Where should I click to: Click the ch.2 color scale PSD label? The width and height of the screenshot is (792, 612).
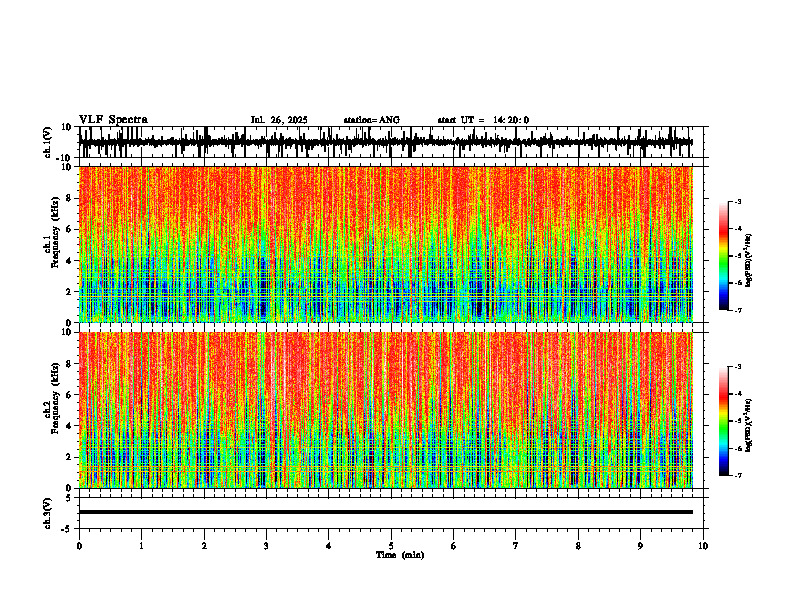749,425
